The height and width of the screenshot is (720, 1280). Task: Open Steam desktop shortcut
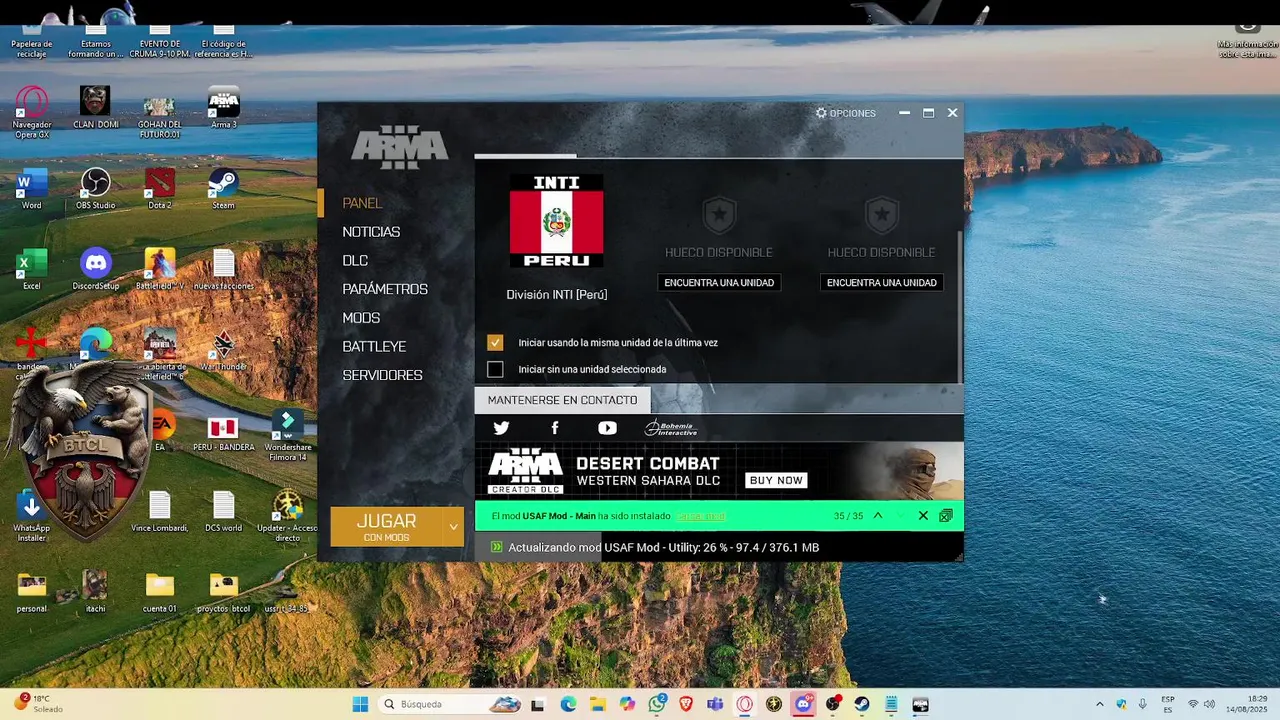coord(223,189)
